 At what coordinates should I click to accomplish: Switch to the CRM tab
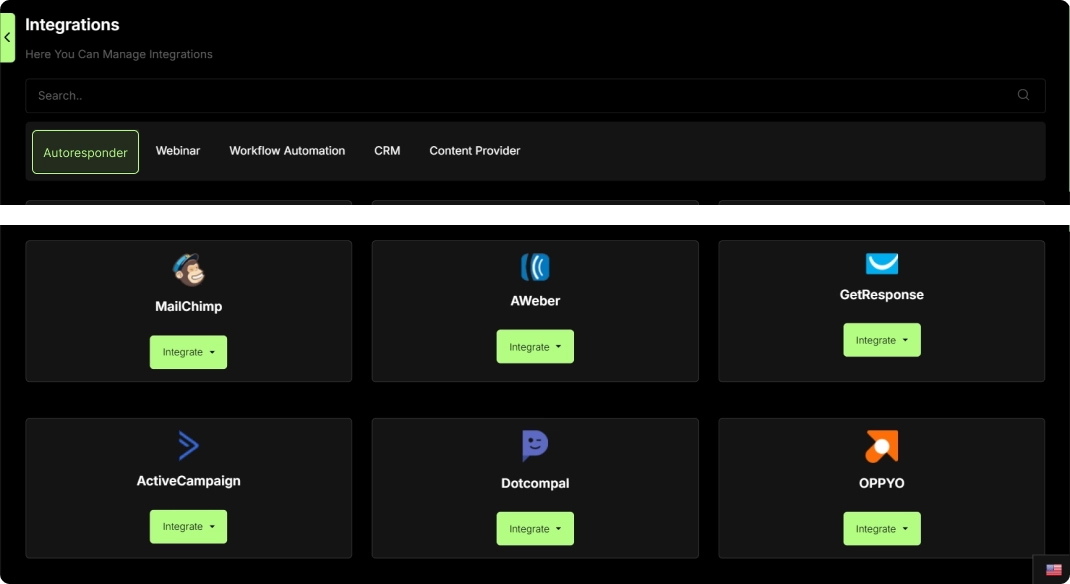point(387,151)
